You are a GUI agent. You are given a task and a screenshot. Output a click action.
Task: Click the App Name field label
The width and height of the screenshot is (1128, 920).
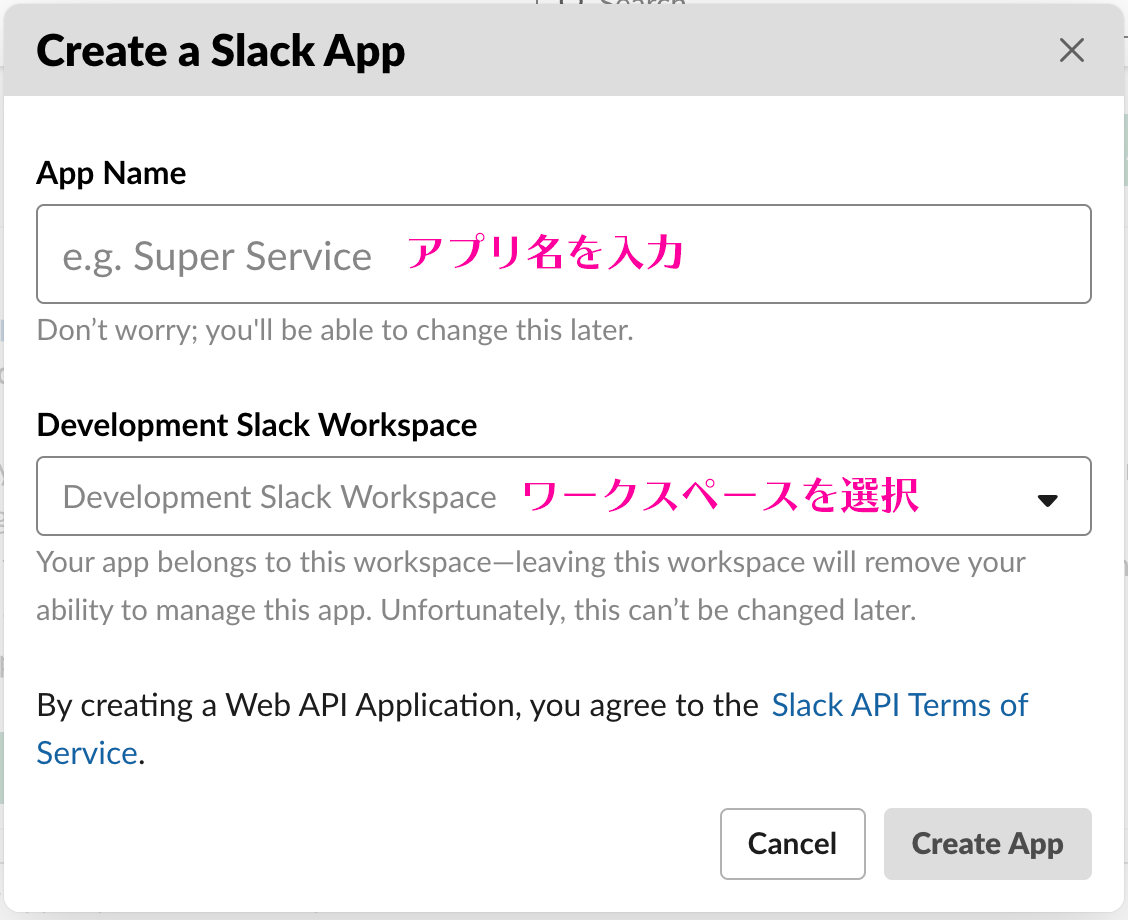click(111, 172)
